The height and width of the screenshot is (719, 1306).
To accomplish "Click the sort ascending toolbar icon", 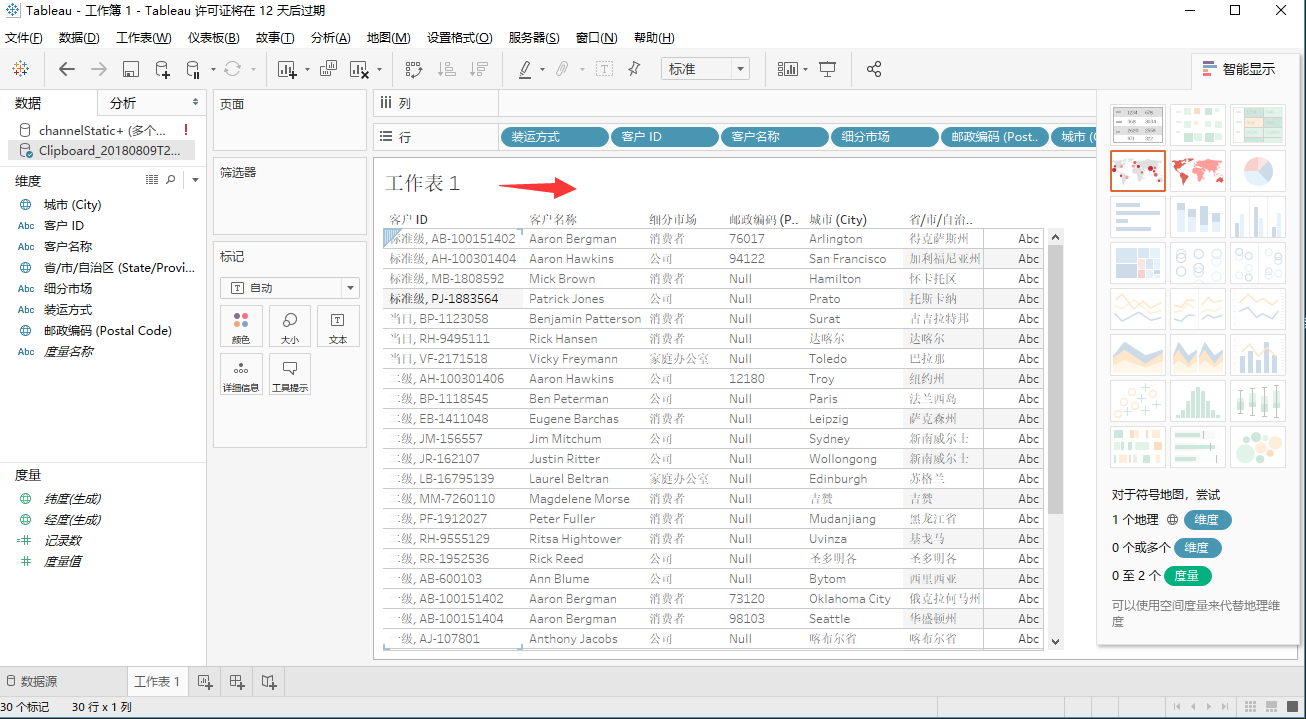I will [x=447, y=69].
